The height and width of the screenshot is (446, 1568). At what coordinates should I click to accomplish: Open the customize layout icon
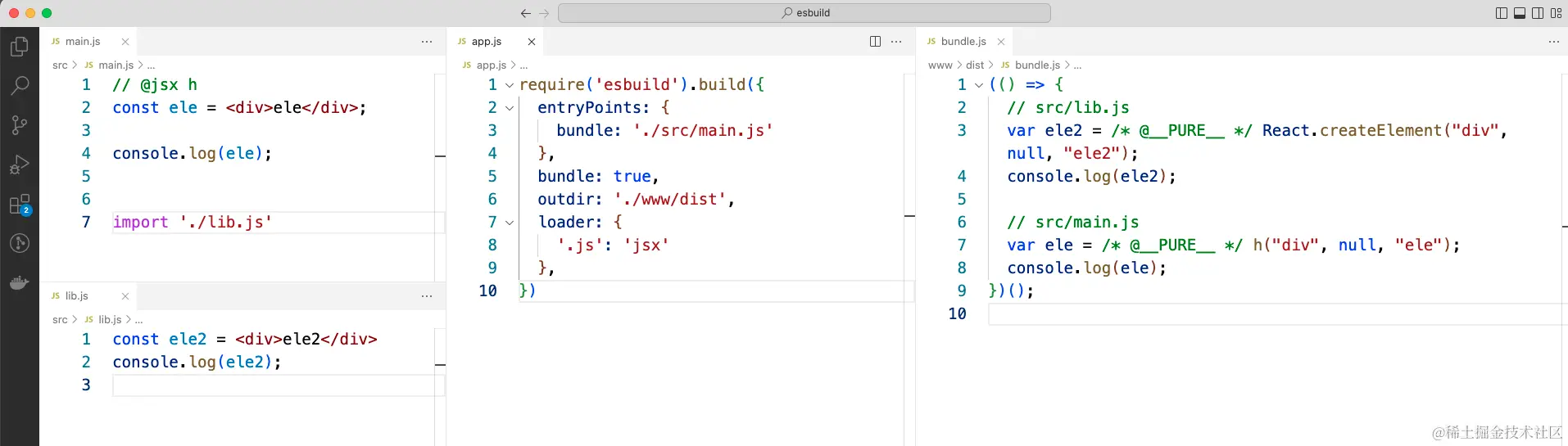coord(1556,13)
